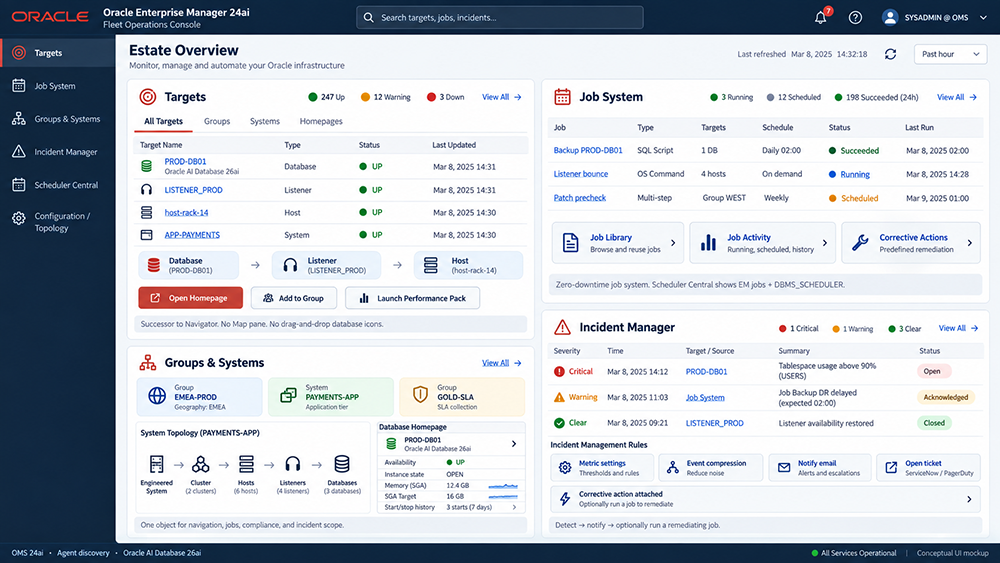Click the Memory (SGA) sparkline chart
The image size is (1000, 563).
pos(503,486)
